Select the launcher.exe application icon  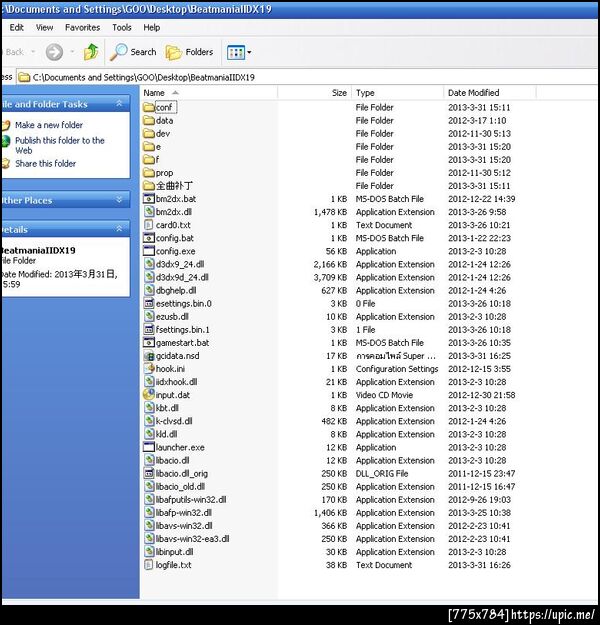[x=149, y=447]
